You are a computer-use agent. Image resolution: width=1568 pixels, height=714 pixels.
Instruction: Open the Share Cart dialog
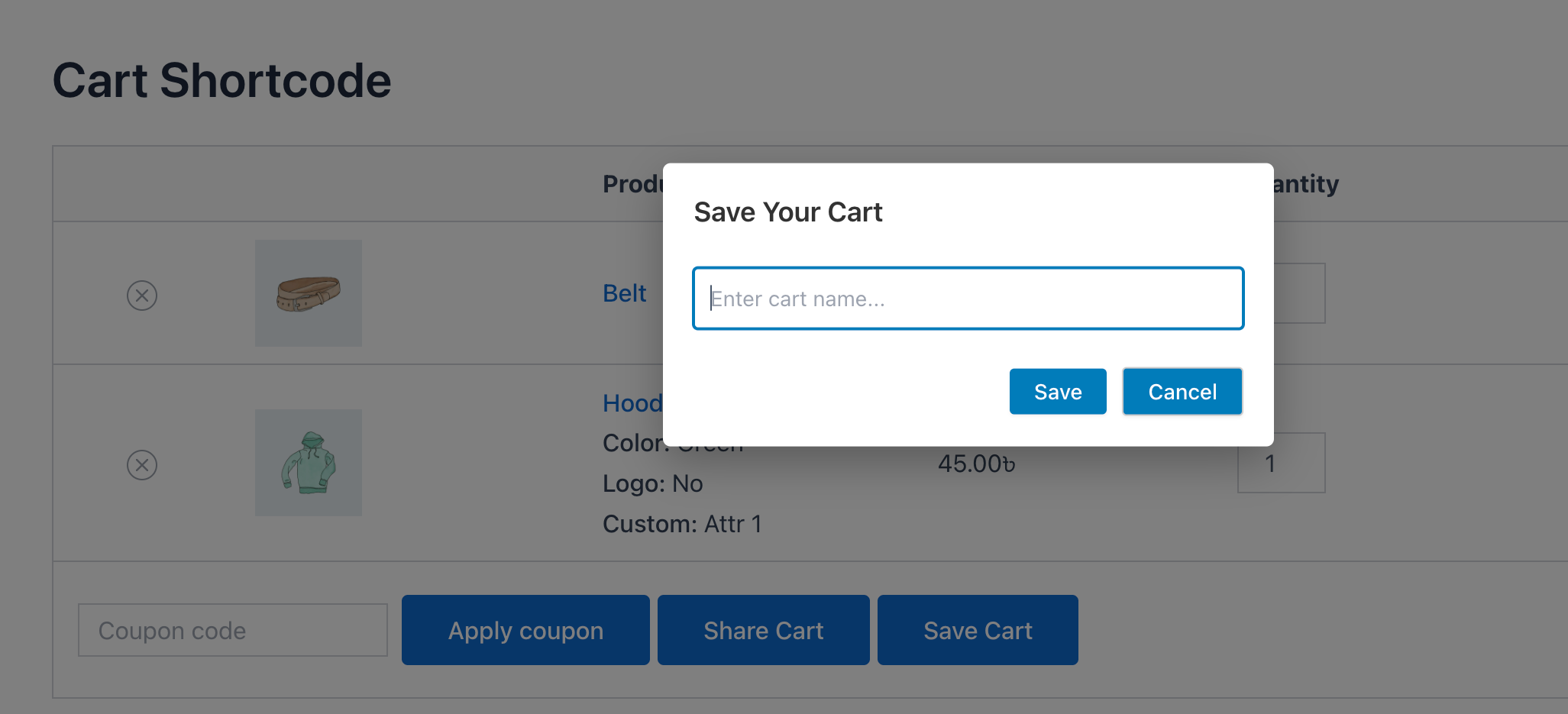763,629
